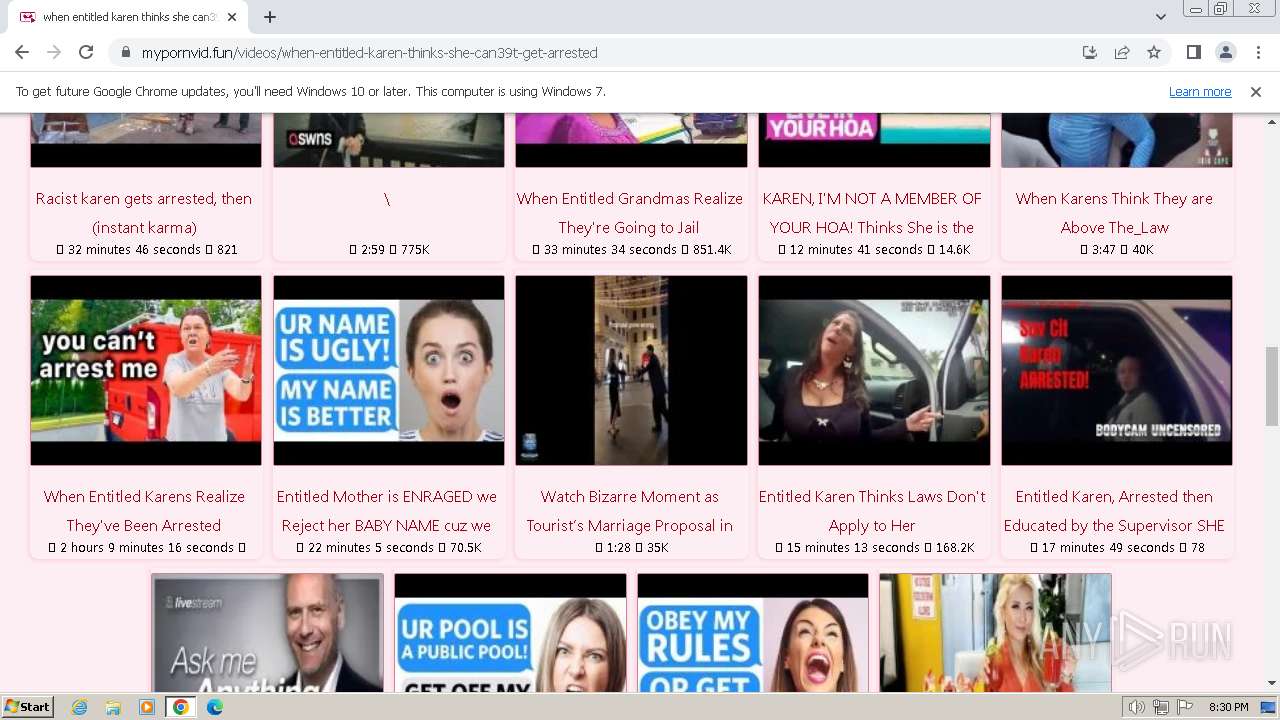Viewport: 1280px width, 720px height.
Task: Launch Internet Explorer from the taskbar
Action: click(79, 707)
